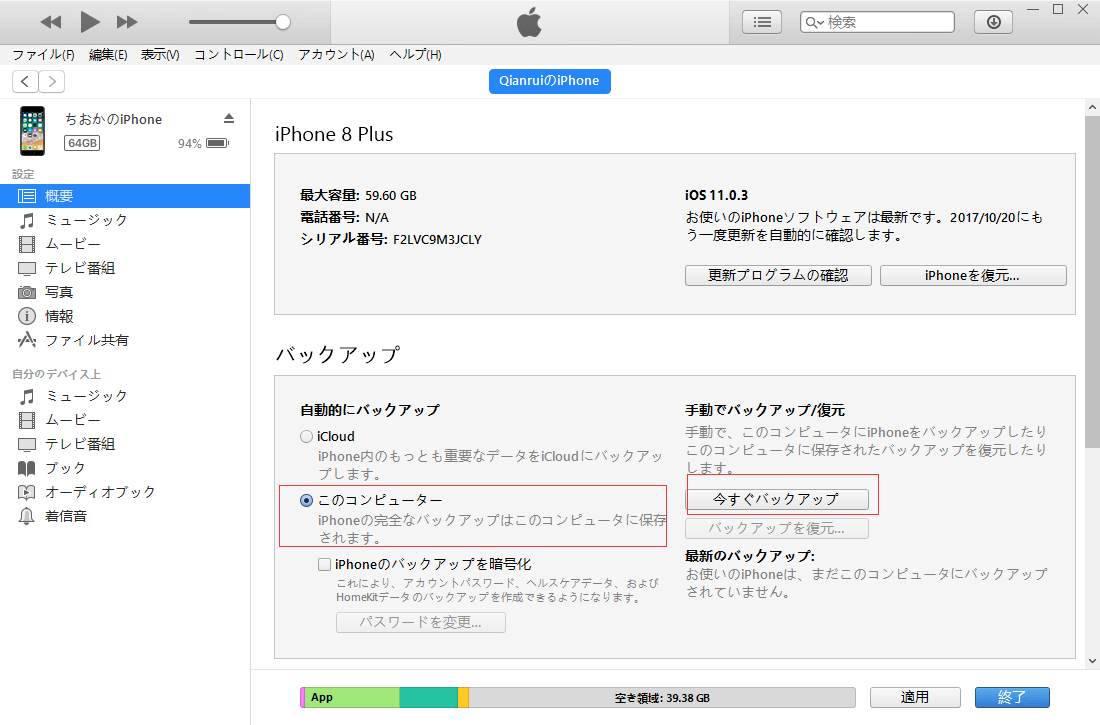This screenshot has height=725, width=1100.
Task: Click 更新プログラムの確認 button
Action: [778, 275]
